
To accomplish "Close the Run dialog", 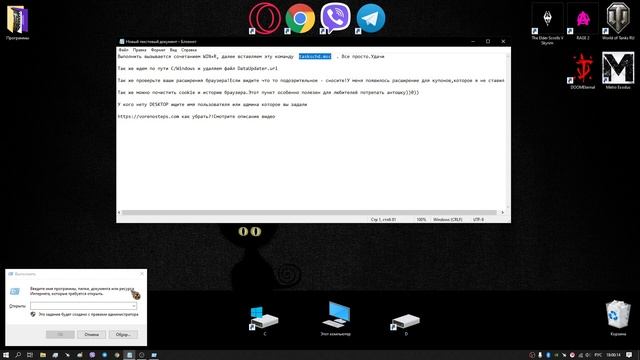I will pyautogui.click(x=142, y=274).
